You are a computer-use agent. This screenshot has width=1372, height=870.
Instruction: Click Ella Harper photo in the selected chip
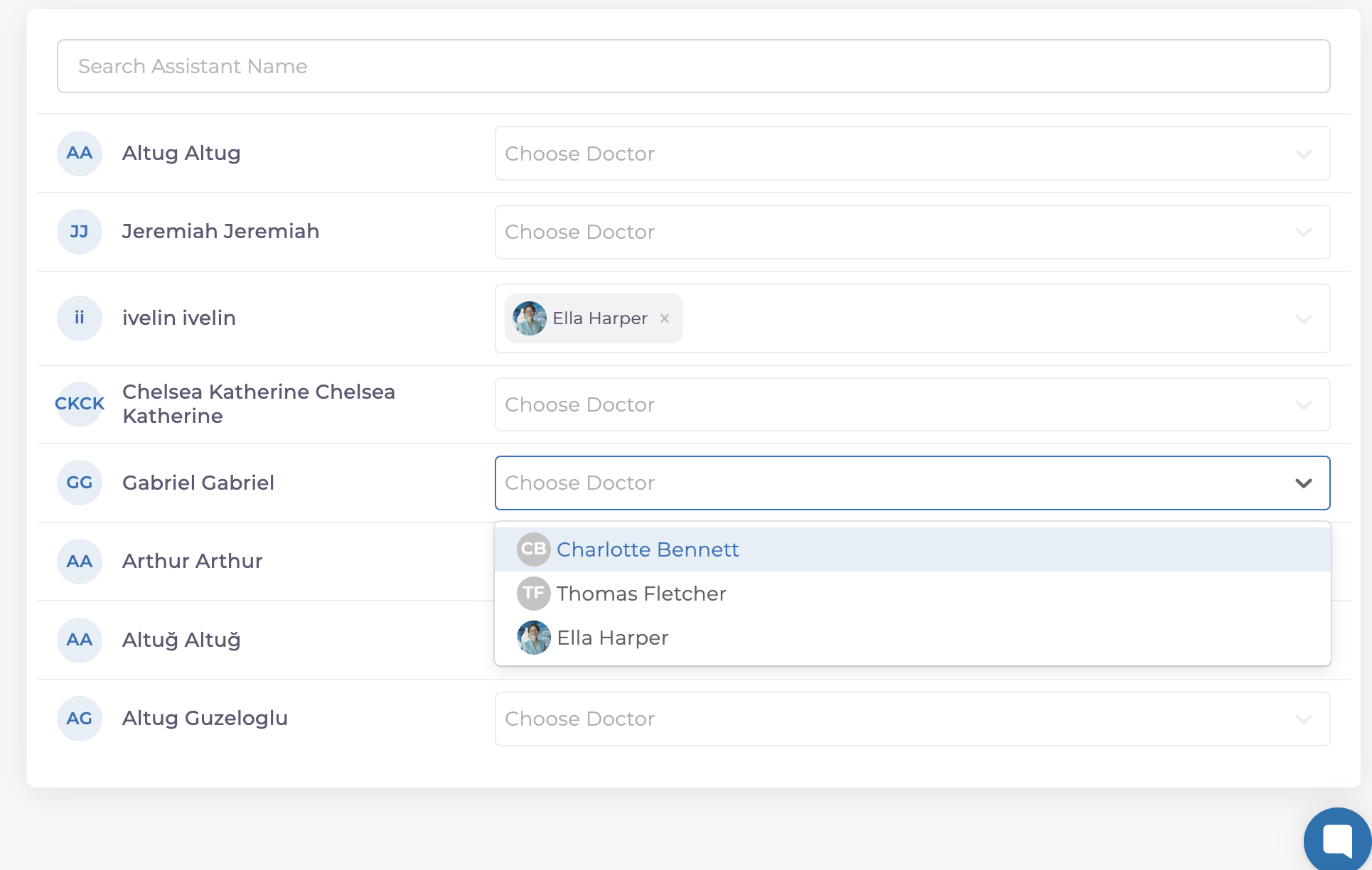[x=530, y=318]
